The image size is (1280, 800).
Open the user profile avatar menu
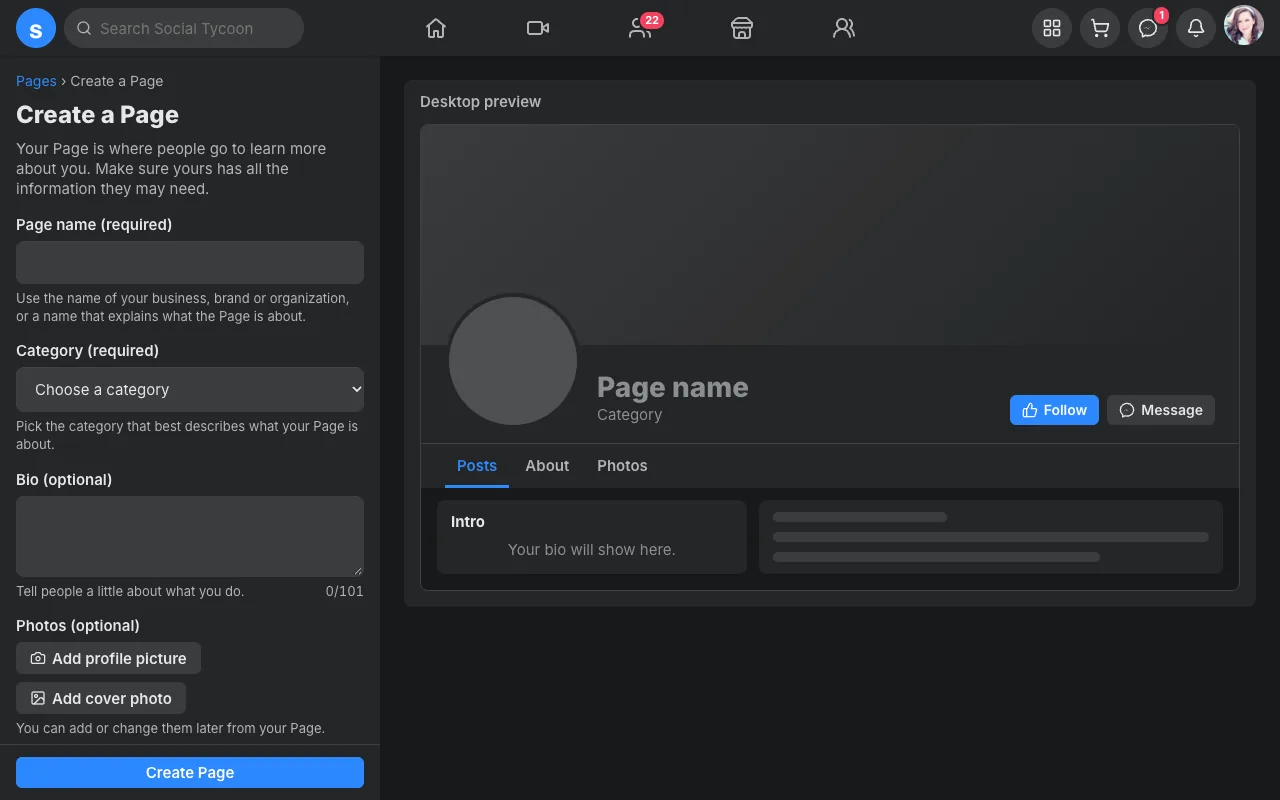coord(1244,26)
